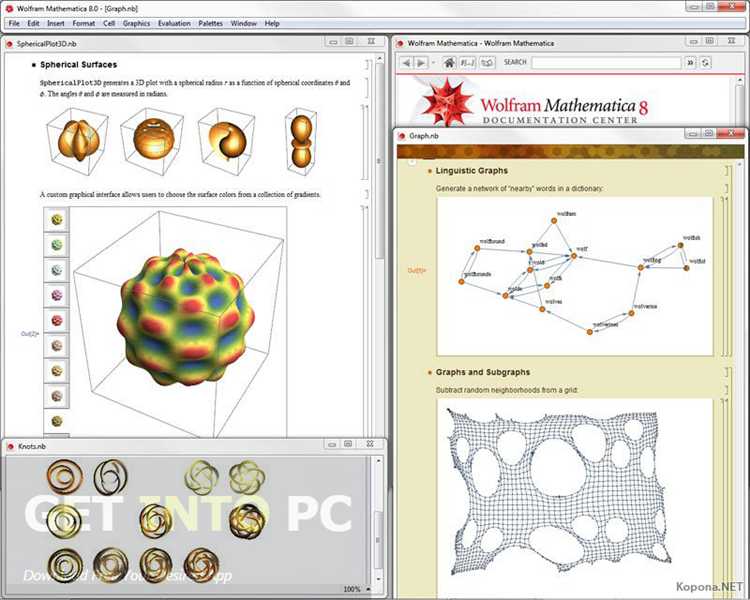Open the Palettes menu
Screen dimensions: 750x600
[210, 23]
